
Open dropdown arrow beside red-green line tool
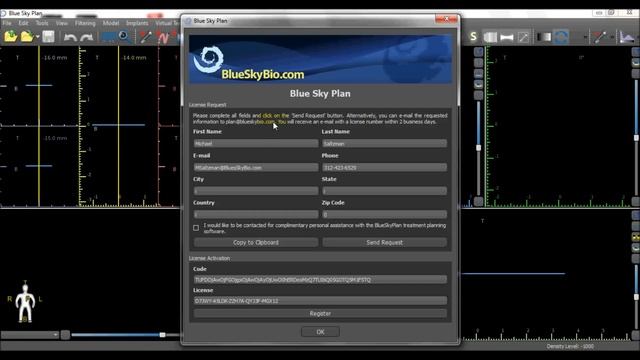[x=612, y=38]
